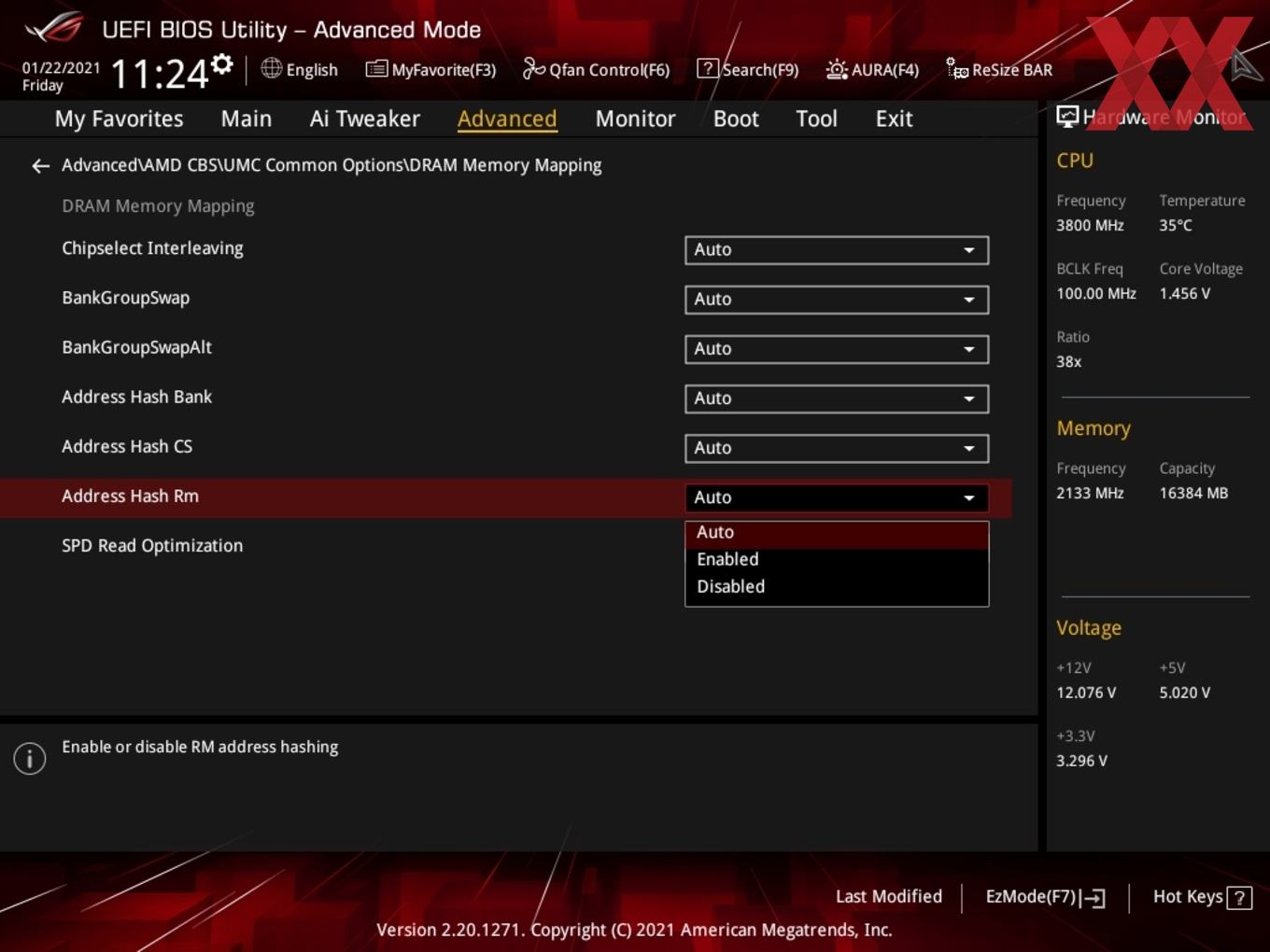Image resolution: width=1270 pixels, height=952 pixels.
Task: Expand BankGroupSwapAlt combo box
Action: [837, 349]
